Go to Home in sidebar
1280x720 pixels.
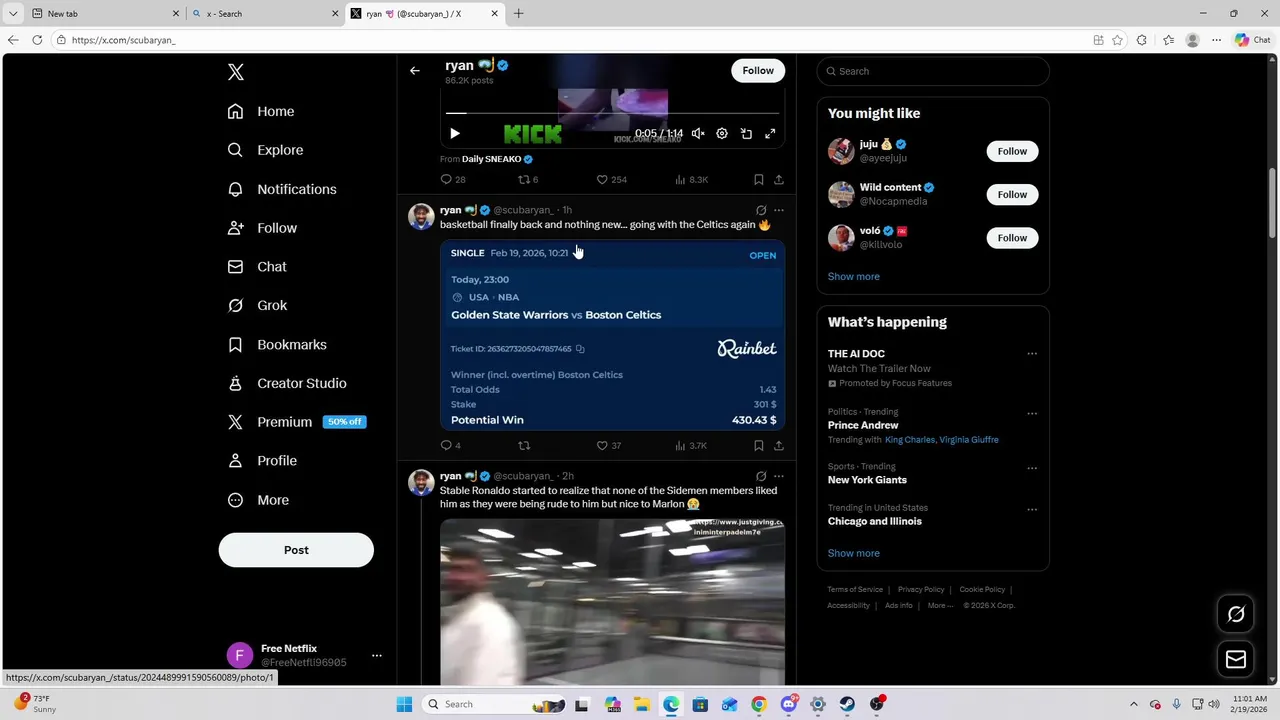[x=261, y=111]
